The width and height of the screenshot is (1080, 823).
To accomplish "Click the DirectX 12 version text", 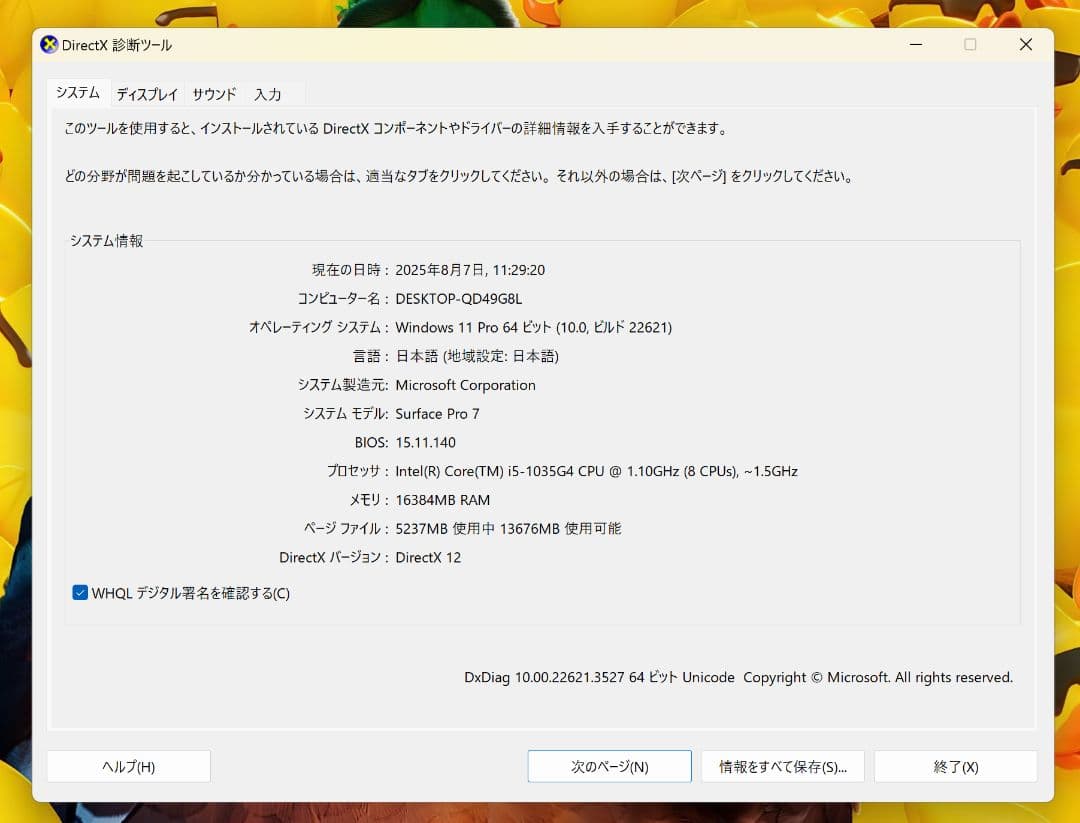I will 431,557.
